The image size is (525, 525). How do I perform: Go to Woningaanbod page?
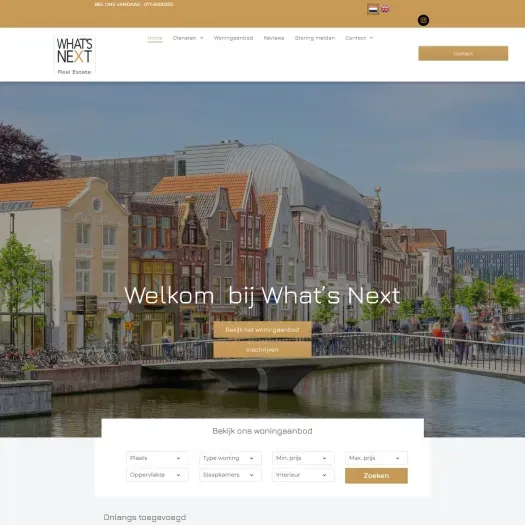pos(233,38)
